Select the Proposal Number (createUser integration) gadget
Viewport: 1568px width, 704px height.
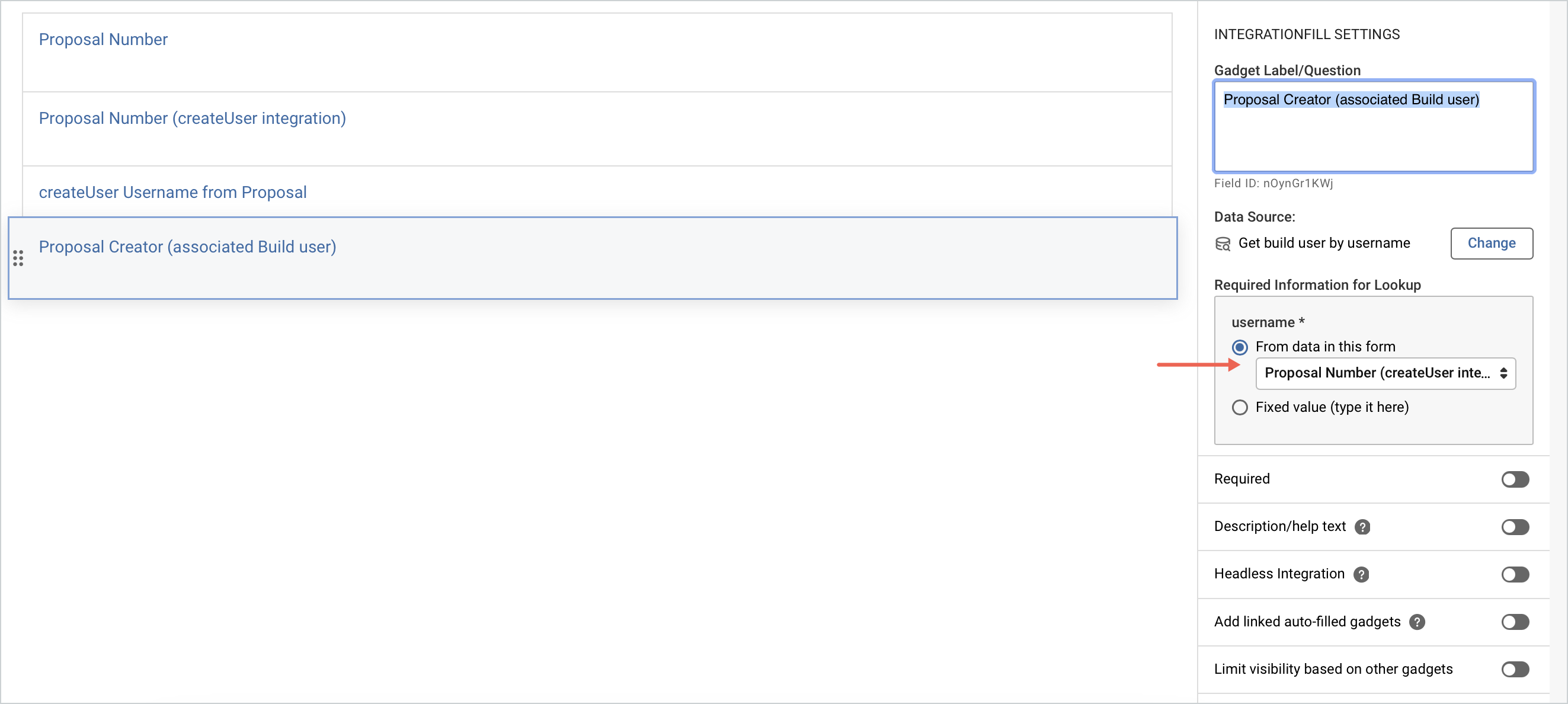pos(597,129)
